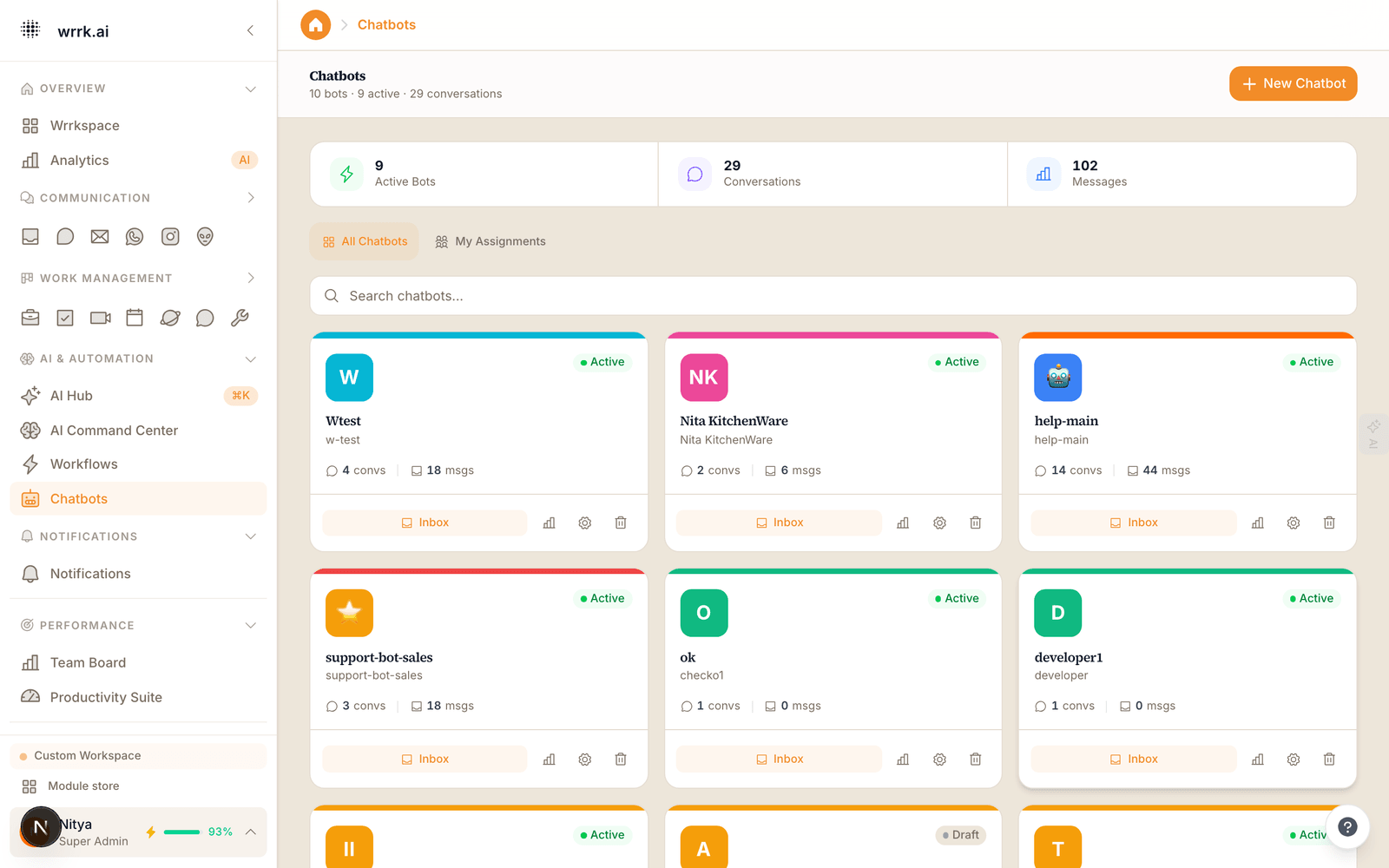Click the New Chatbot button
The height and width of the screenshot is (868, 1389).
(1293, 83)
